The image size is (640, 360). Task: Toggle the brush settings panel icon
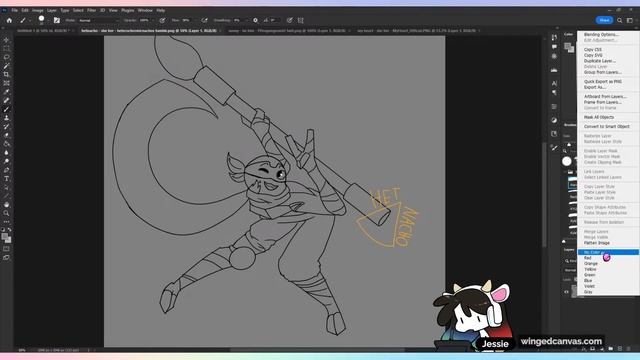57,20
